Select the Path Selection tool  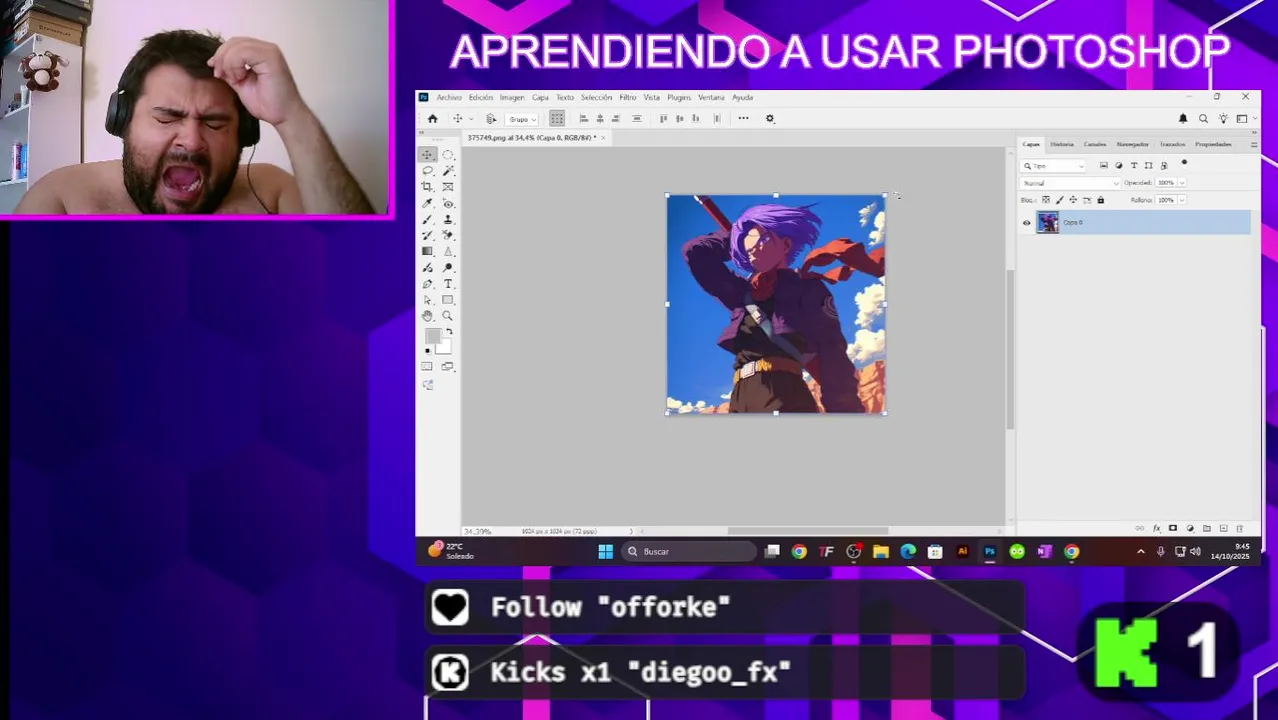click(428, 300)
